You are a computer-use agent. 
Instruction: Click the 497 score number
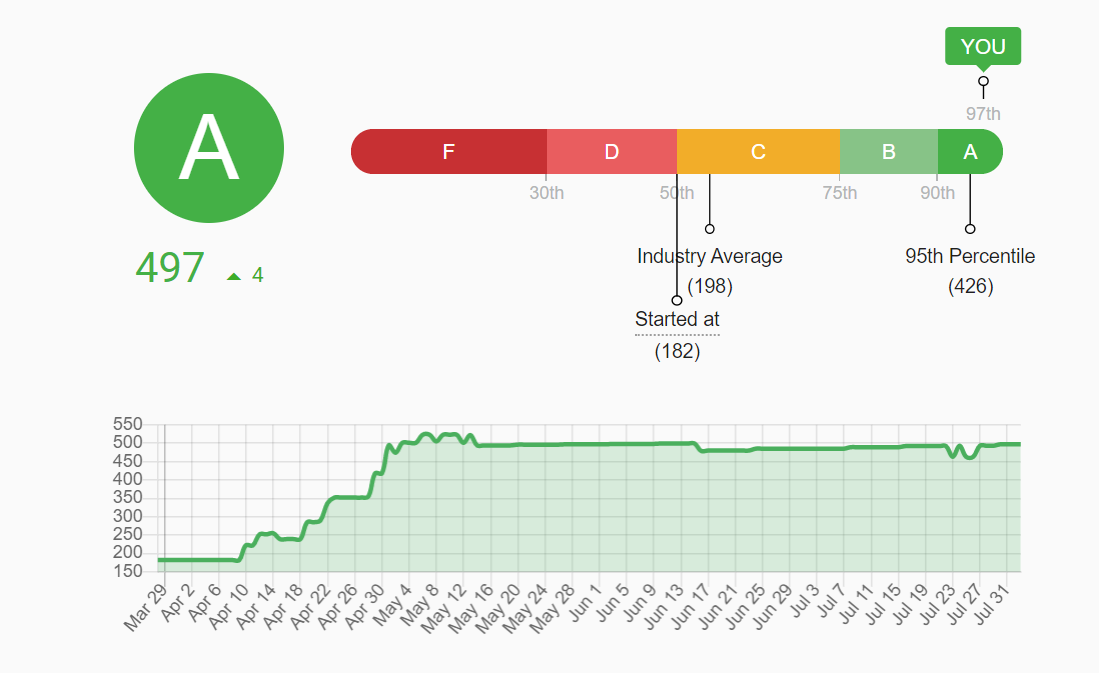(x=170, y=268)
